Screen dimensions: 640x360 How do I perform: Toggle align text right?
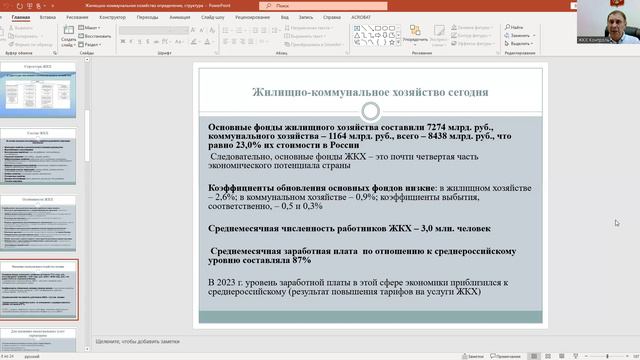click(x=242, y=42)
